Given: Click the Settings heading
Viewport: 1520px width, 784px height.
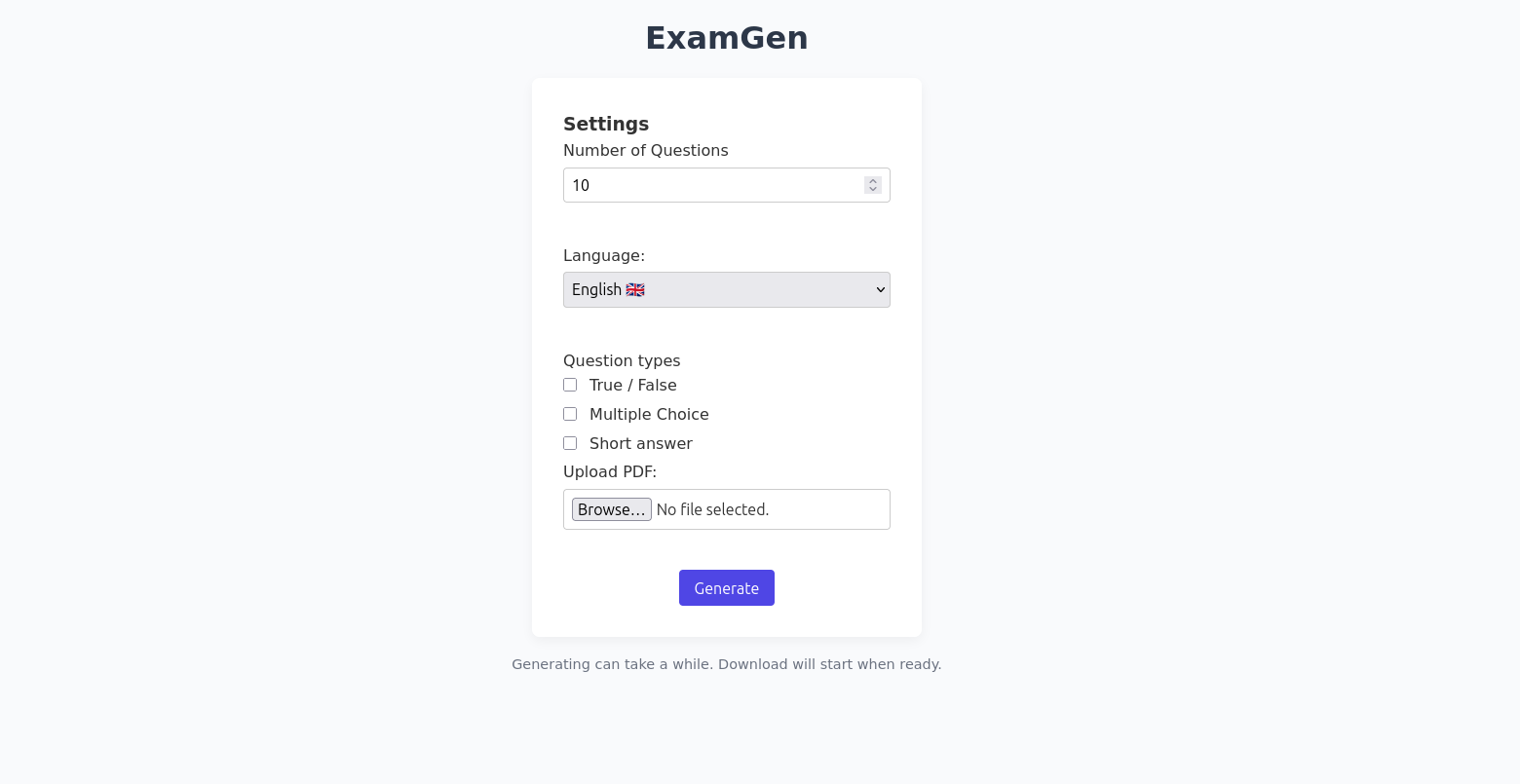Looking at the screenshot, I should tap(605, 124).
